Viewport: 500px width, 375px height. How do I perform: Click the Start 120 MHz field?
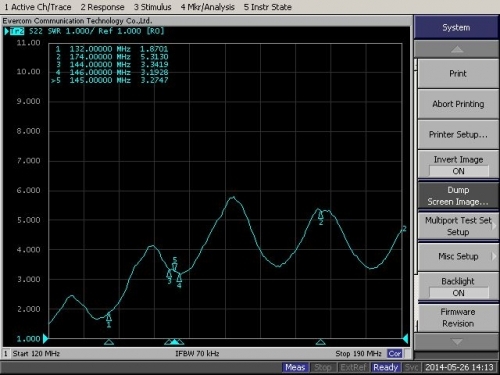[36, 354]
